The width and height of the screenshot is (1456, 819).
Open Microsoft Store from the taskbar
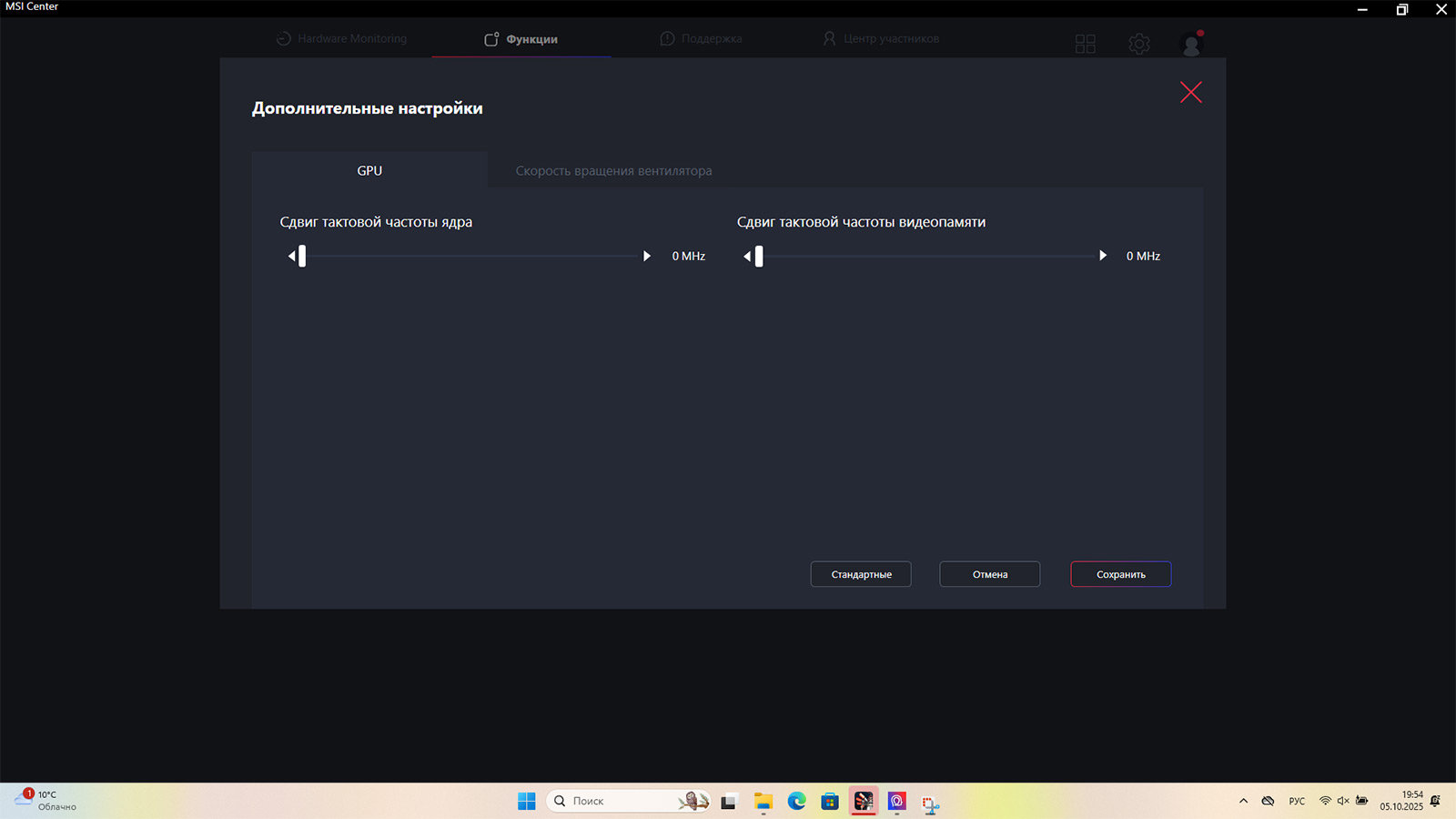(x=829, y=801)
